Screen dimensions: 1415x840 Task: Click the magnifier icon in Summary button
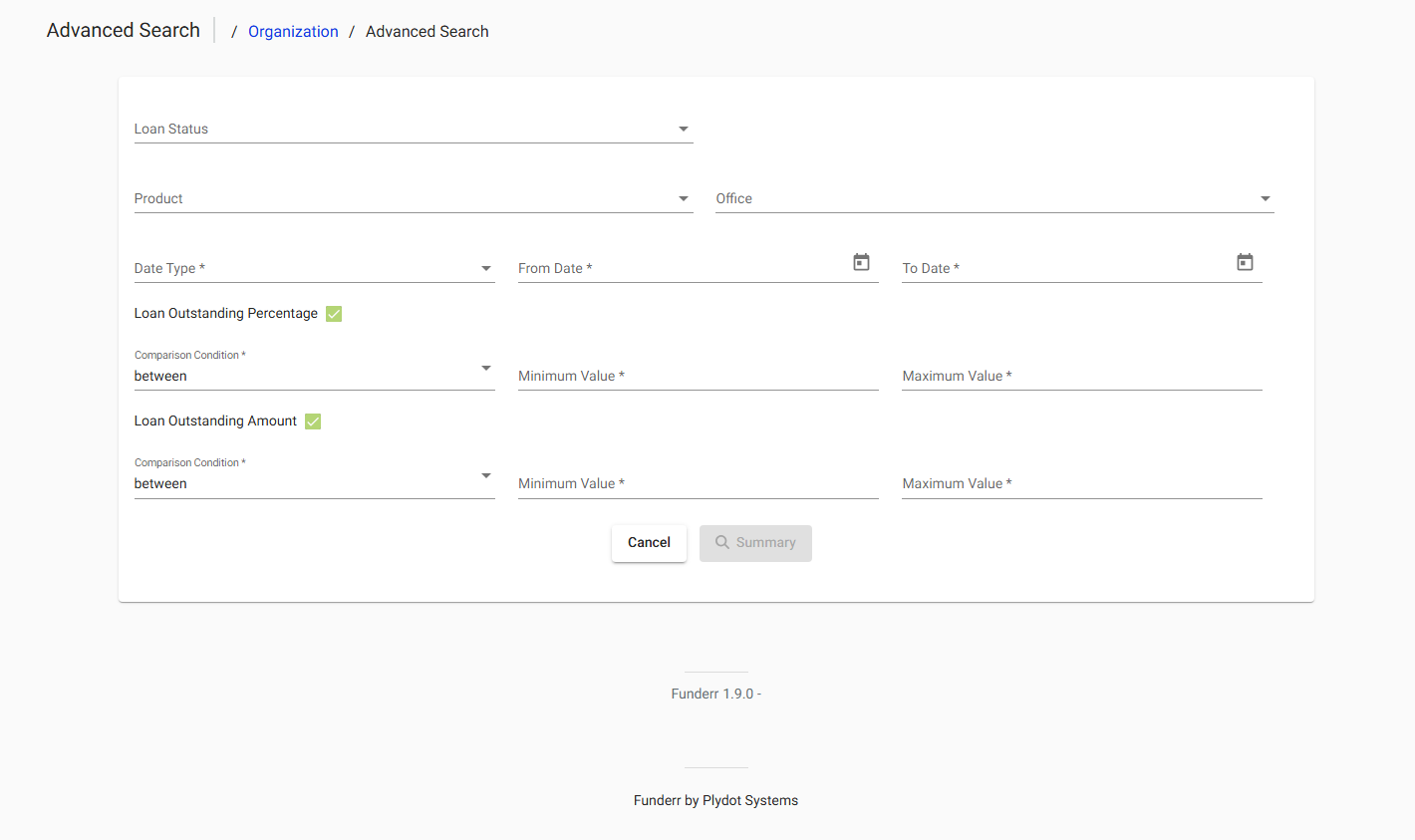tap(721, 543)
